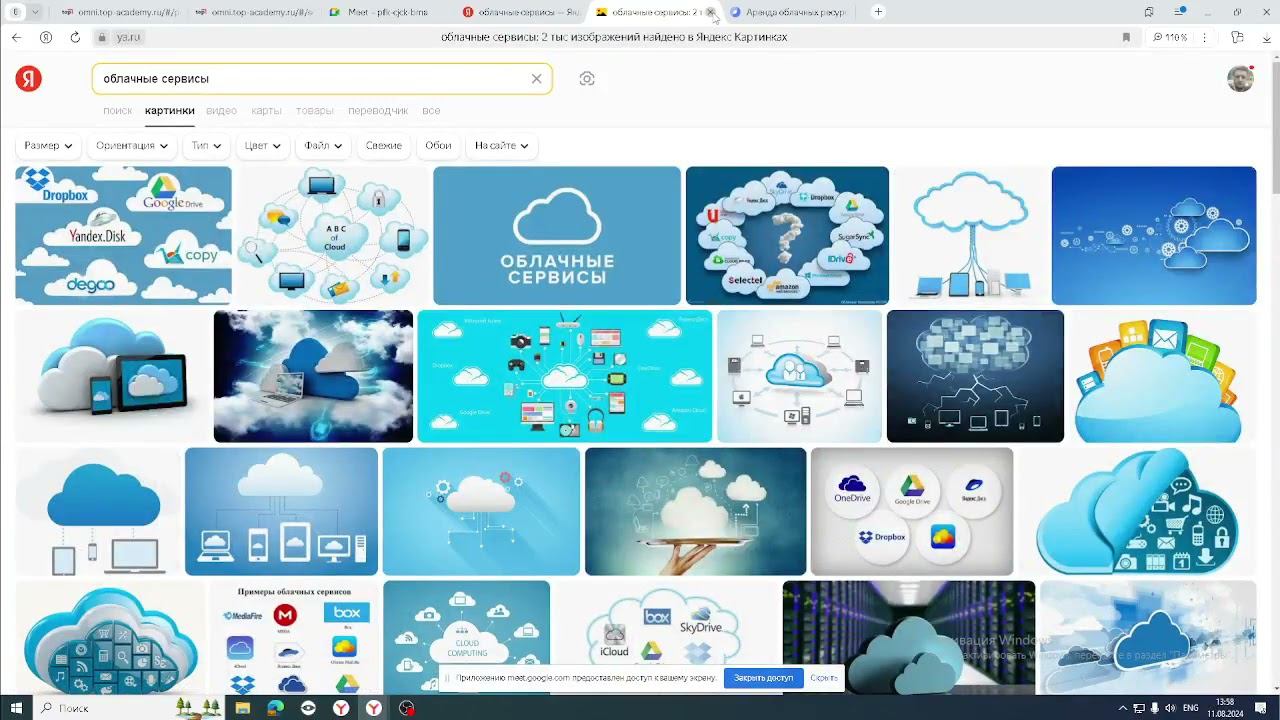
Task: Open the recording app icon on taskbar
Action: point(406,708)
